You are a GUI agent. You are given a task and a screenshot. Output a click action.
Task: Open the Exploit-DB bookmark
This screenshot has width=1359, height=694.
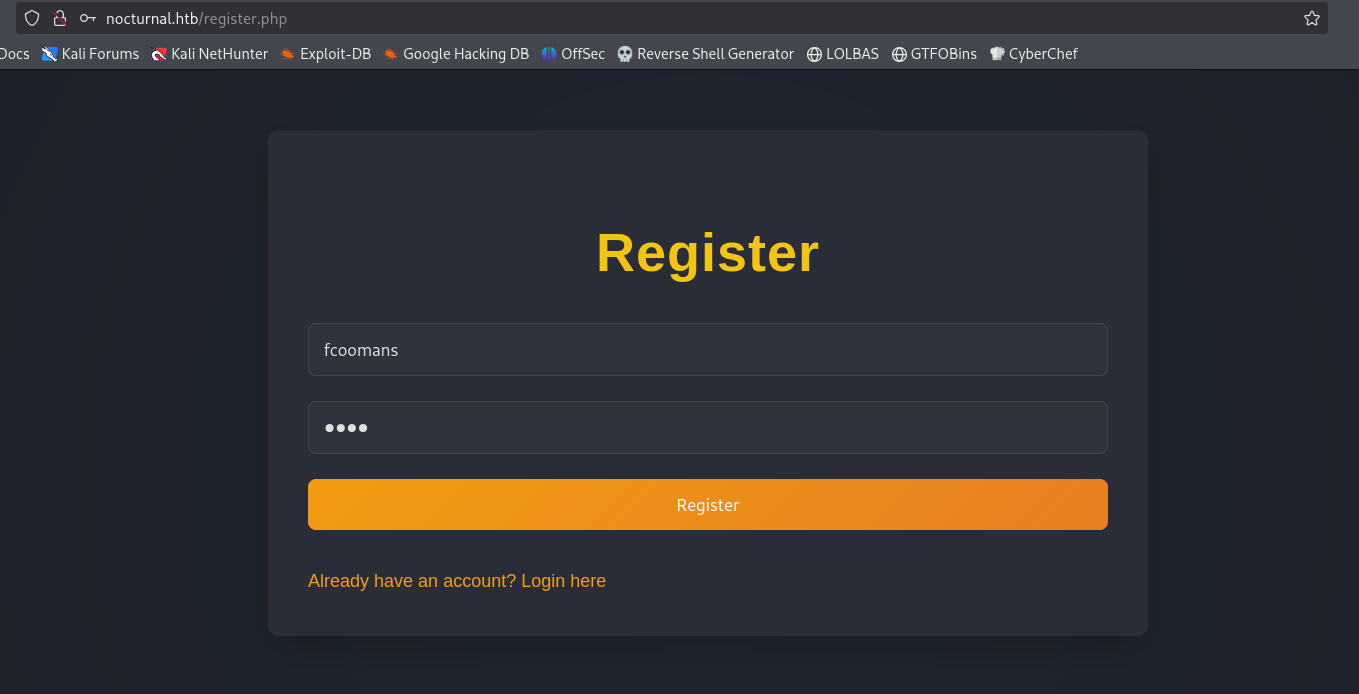click(325, 54)
